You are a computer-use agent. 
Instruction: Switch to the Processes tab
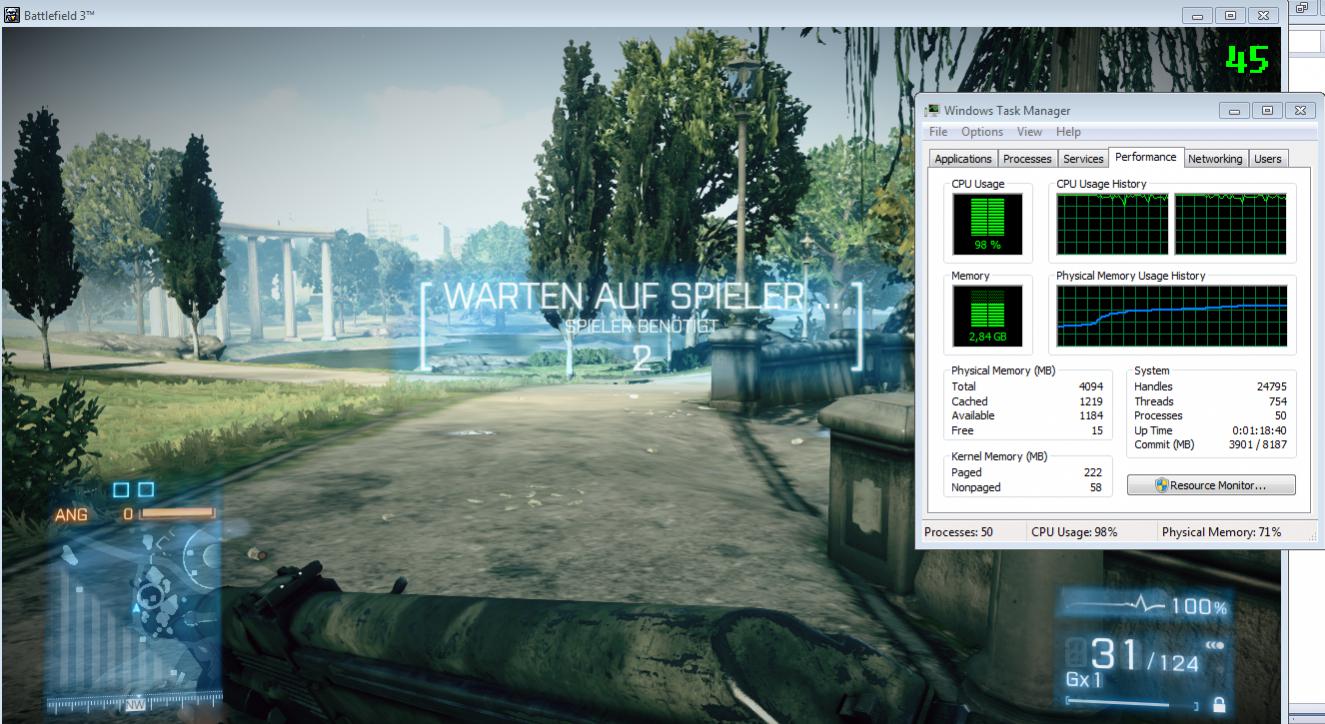(1027, 159)
